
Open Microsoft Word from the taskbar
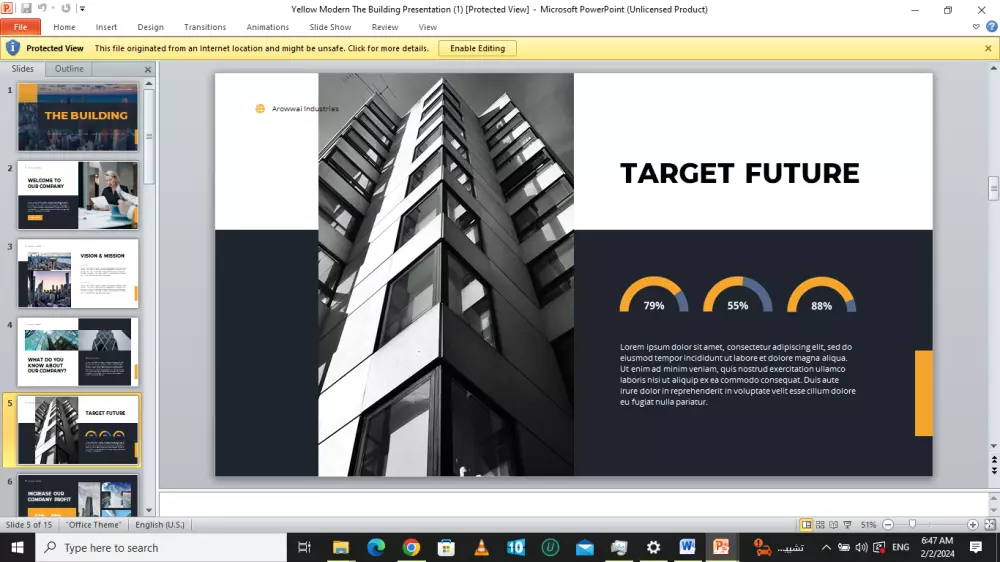point(687,547)
